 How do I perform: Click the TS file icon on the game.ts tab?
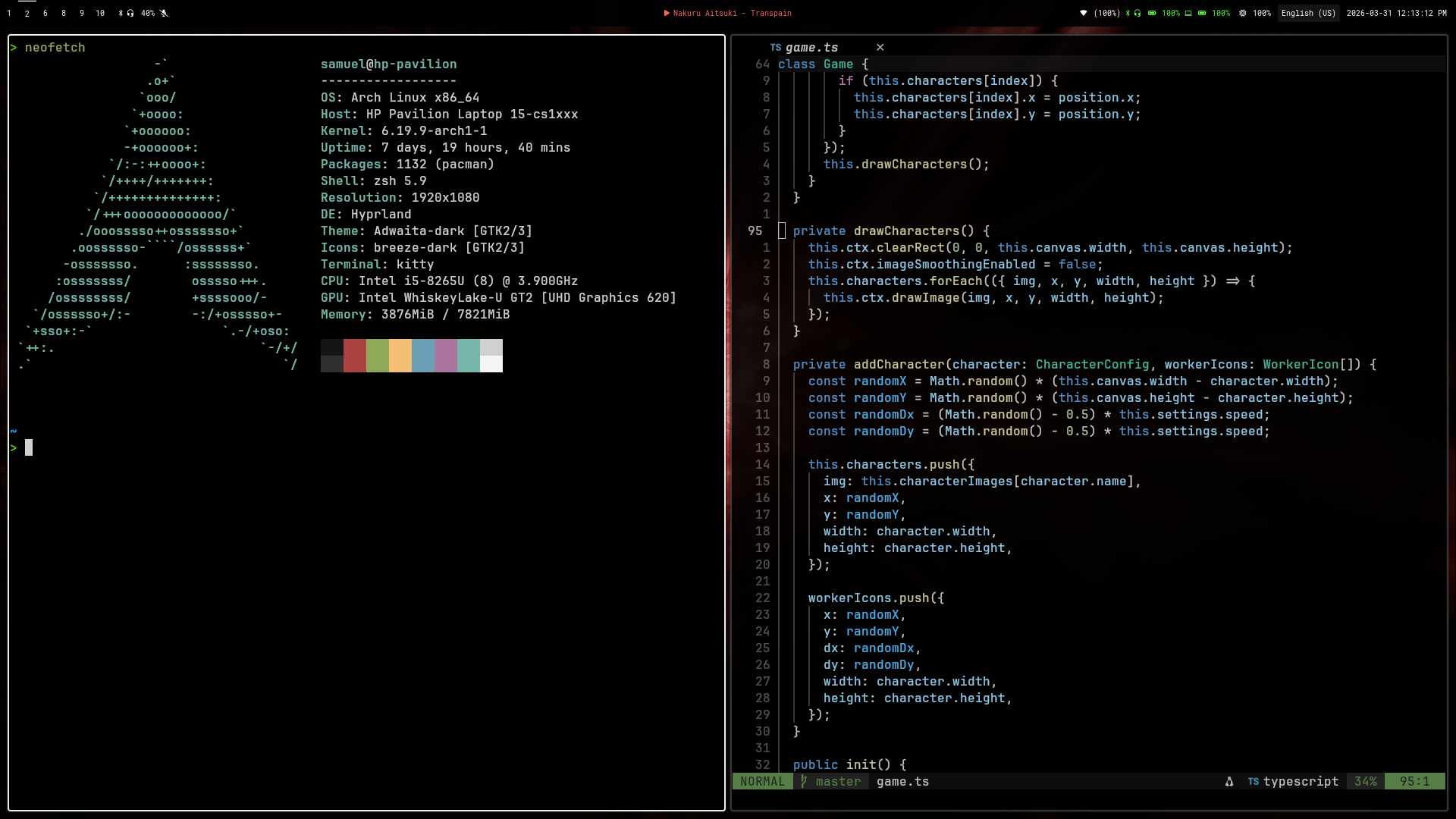point(776,47)
